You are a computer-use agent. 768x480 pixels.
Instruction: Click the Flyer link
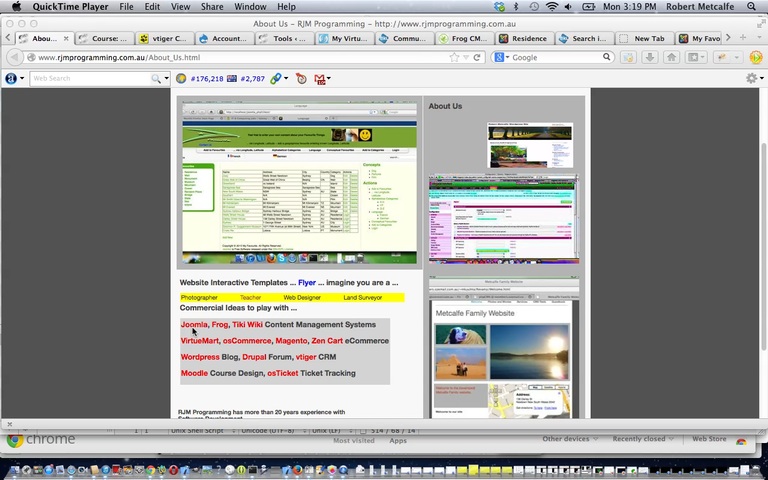pyautogui.click(x=307, y=282)
